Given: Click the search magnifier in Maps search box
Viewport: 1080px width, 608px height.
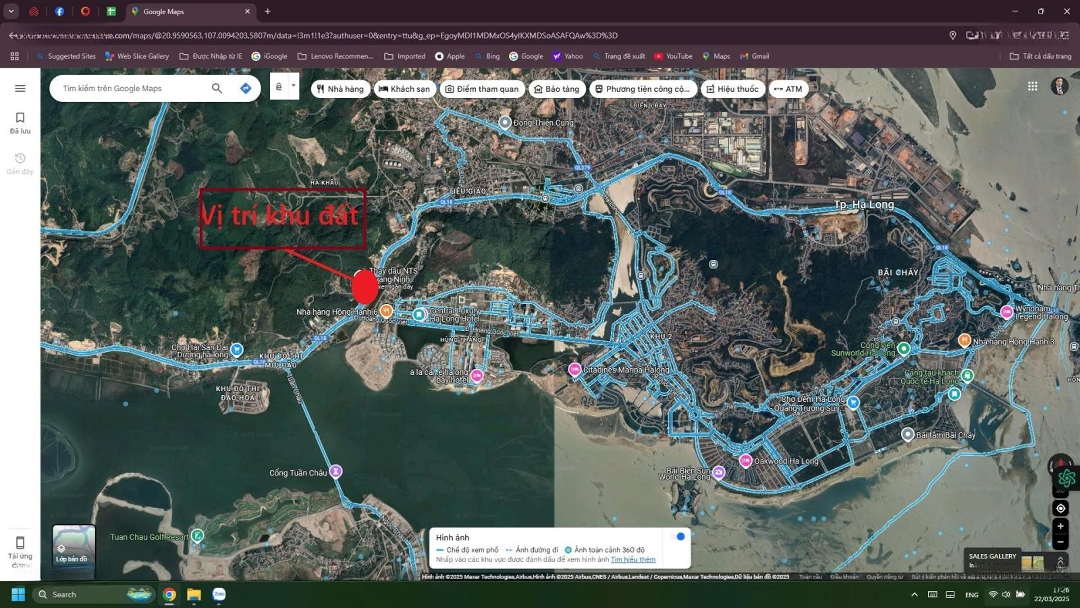Looking at the screenshot, I should pyautogui.click(x=217, y=88).
